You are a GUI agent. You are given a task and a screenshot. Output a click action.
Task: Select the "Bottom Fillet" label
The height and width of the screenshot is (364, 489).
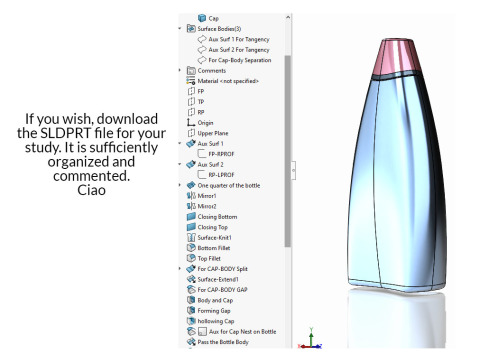tap(214, 248)
